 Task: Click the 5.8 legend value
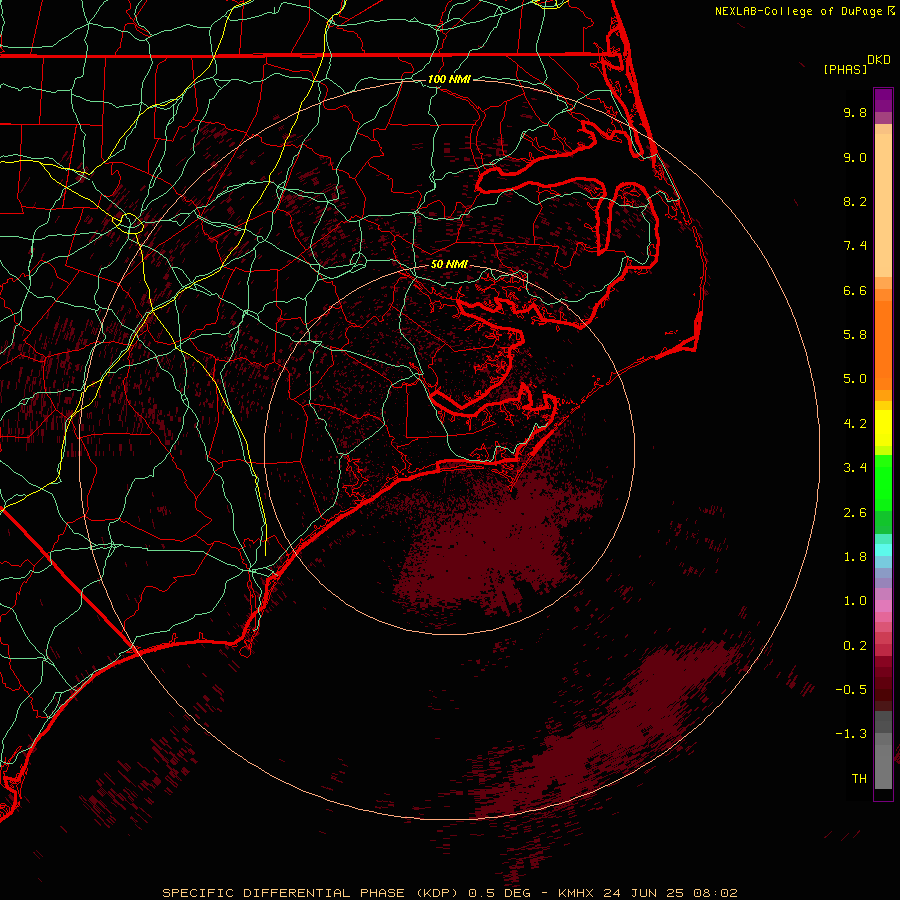pos(855,335)
